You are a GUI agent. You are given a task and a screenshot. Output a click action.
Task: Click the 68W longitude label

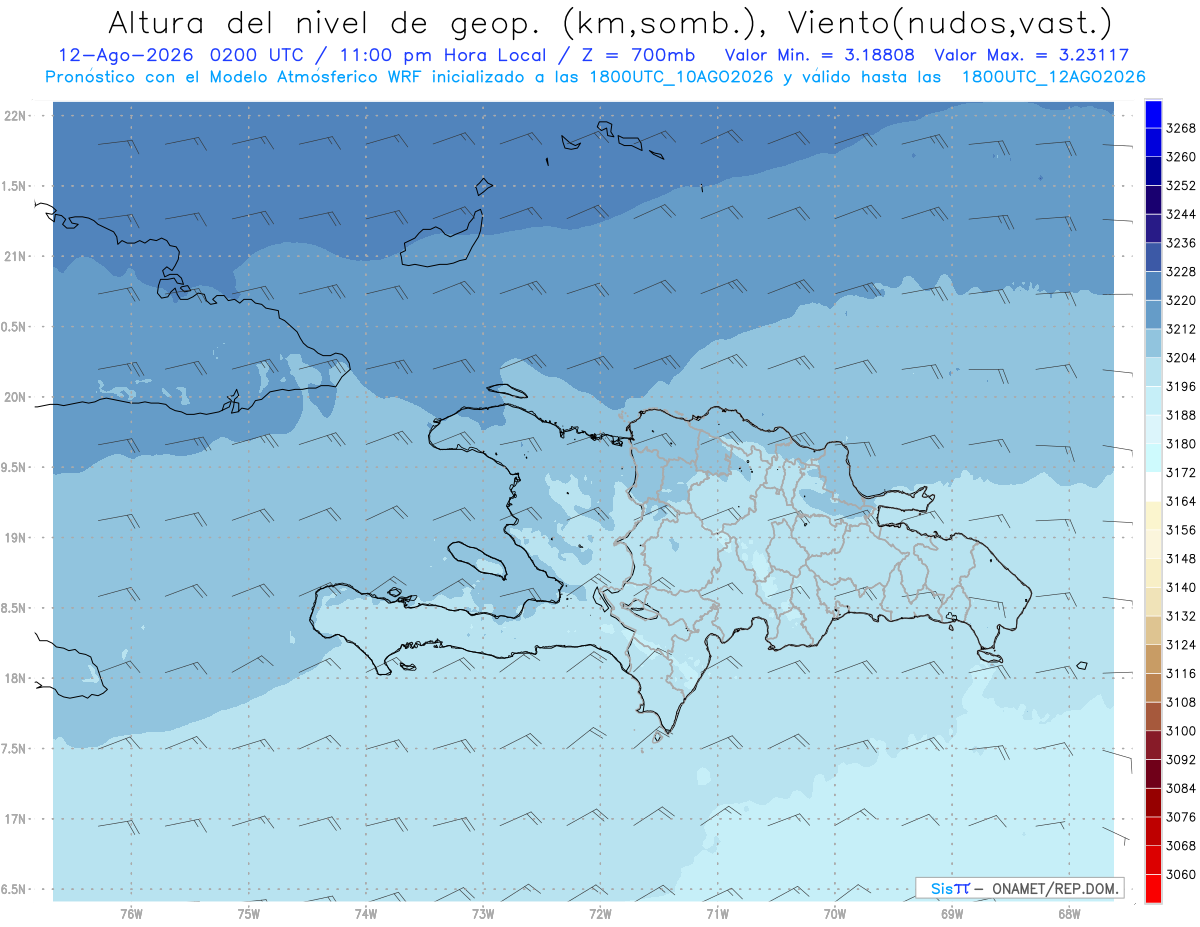pos(1069,915)
